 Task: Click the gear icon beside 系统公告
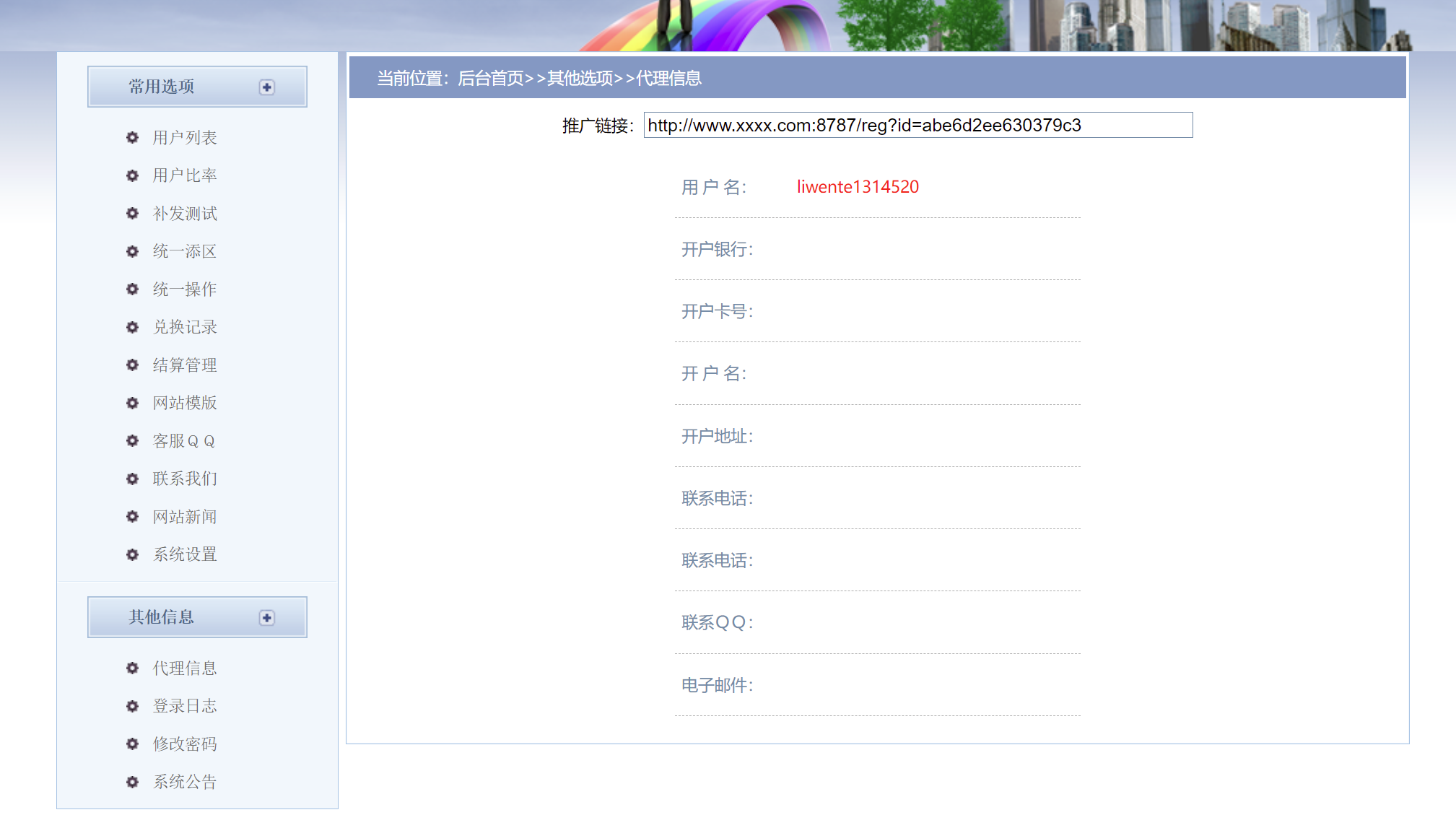(132, 782)
